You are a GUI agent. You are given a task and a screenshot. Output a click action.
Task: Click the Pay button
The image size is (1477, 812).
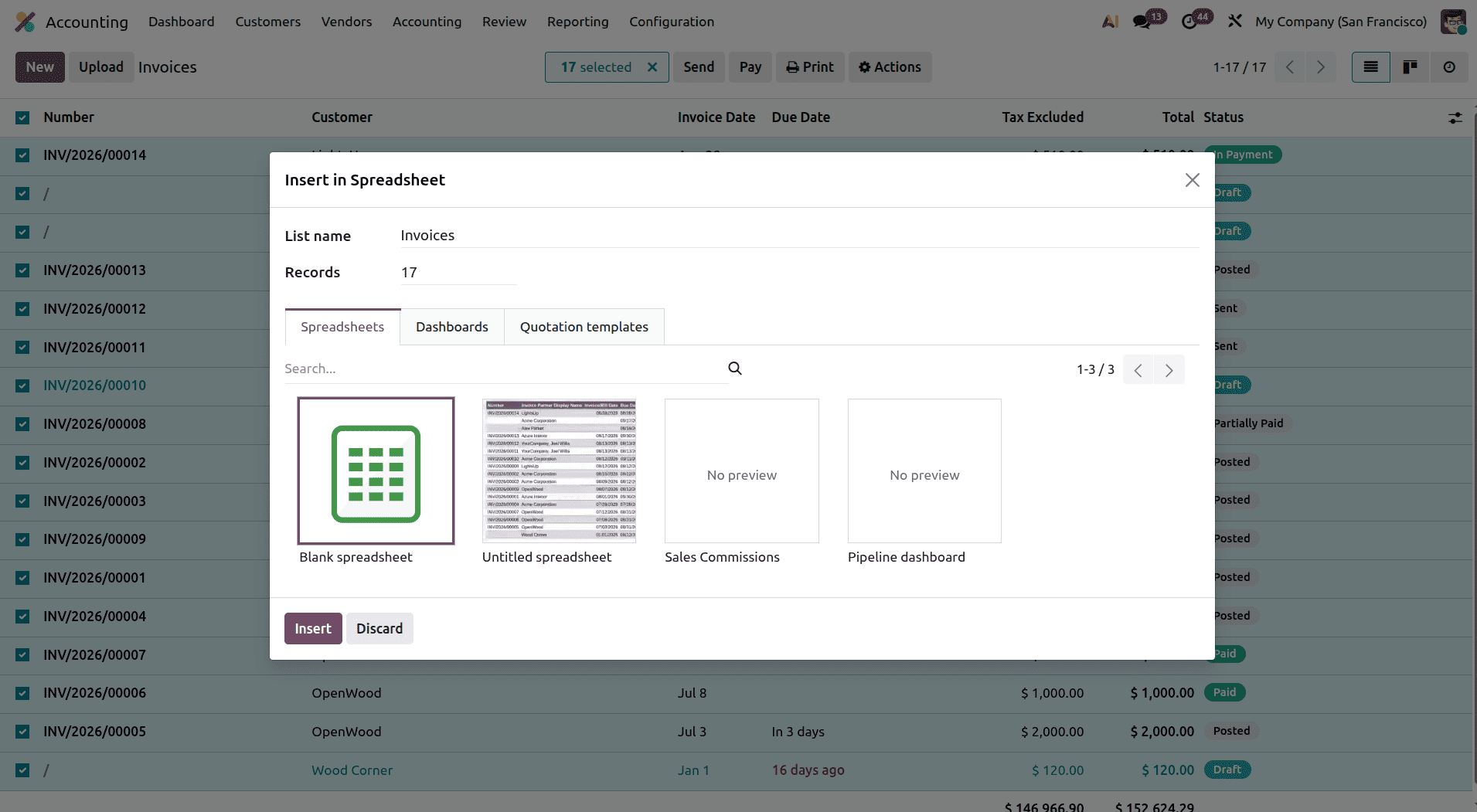(750, 67)
